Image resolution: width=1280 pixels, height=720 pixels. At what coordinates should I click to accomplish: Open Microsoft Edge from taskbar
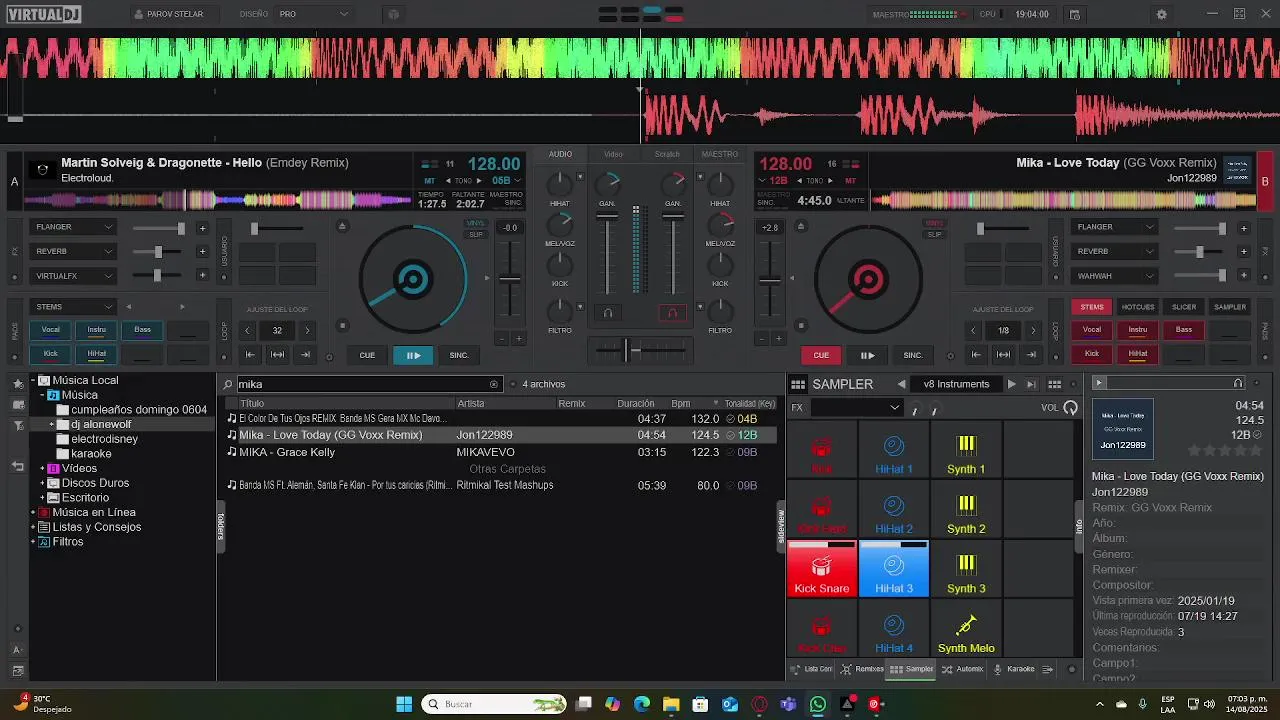coord(642,704)
